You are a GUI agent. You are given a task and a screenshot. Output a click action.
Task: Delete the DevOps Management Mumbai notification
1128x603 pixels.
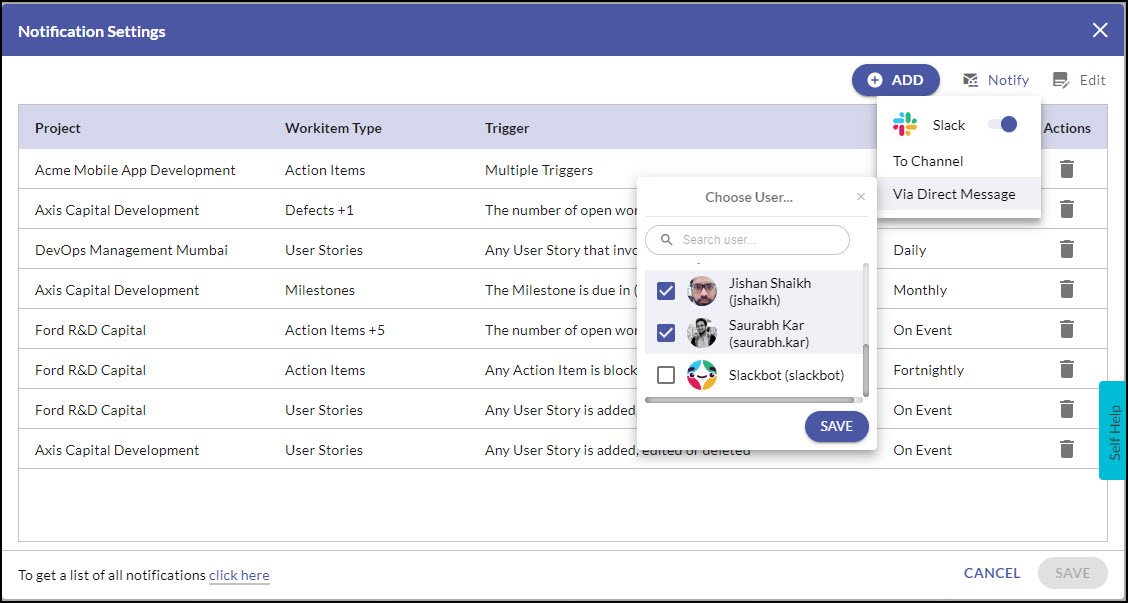click(1067, 250)
